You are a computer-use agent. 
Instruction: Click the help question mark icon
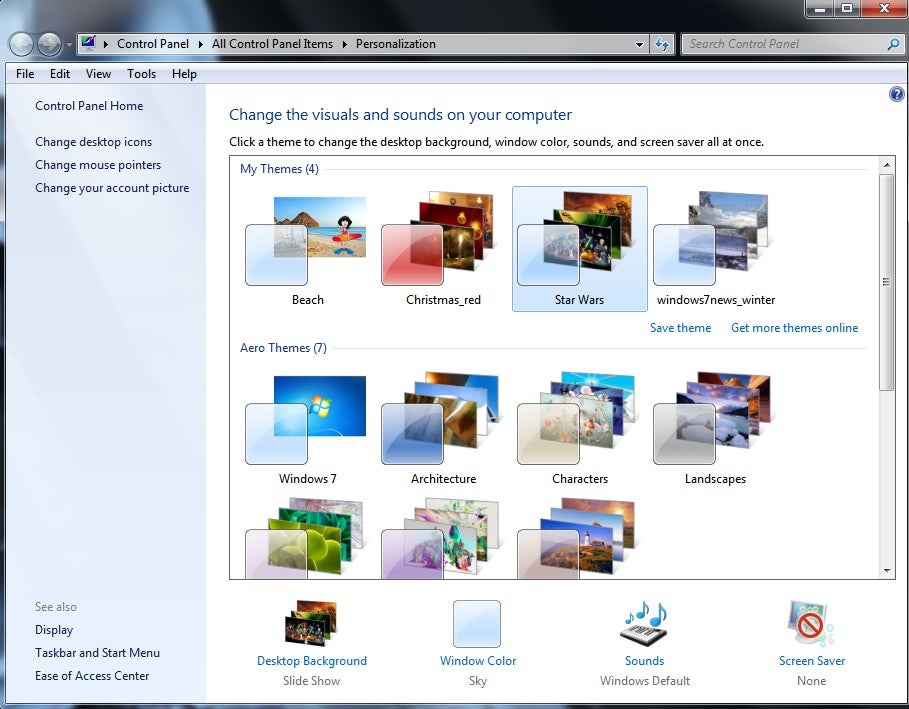pos(896,94)
